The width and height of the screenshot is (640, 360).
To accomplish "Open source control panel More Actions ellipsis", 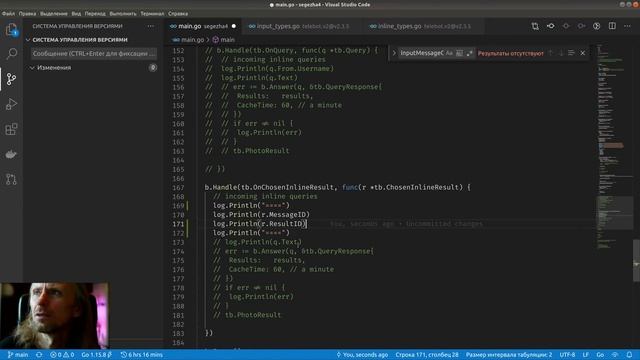I will coord(151,26).
